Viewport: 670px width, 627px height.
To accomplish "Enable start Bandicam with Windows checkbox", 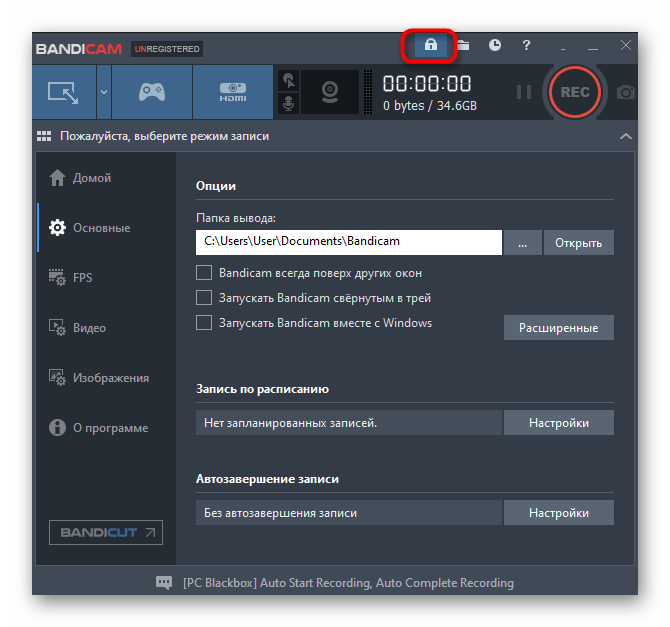I will (204, 323).
